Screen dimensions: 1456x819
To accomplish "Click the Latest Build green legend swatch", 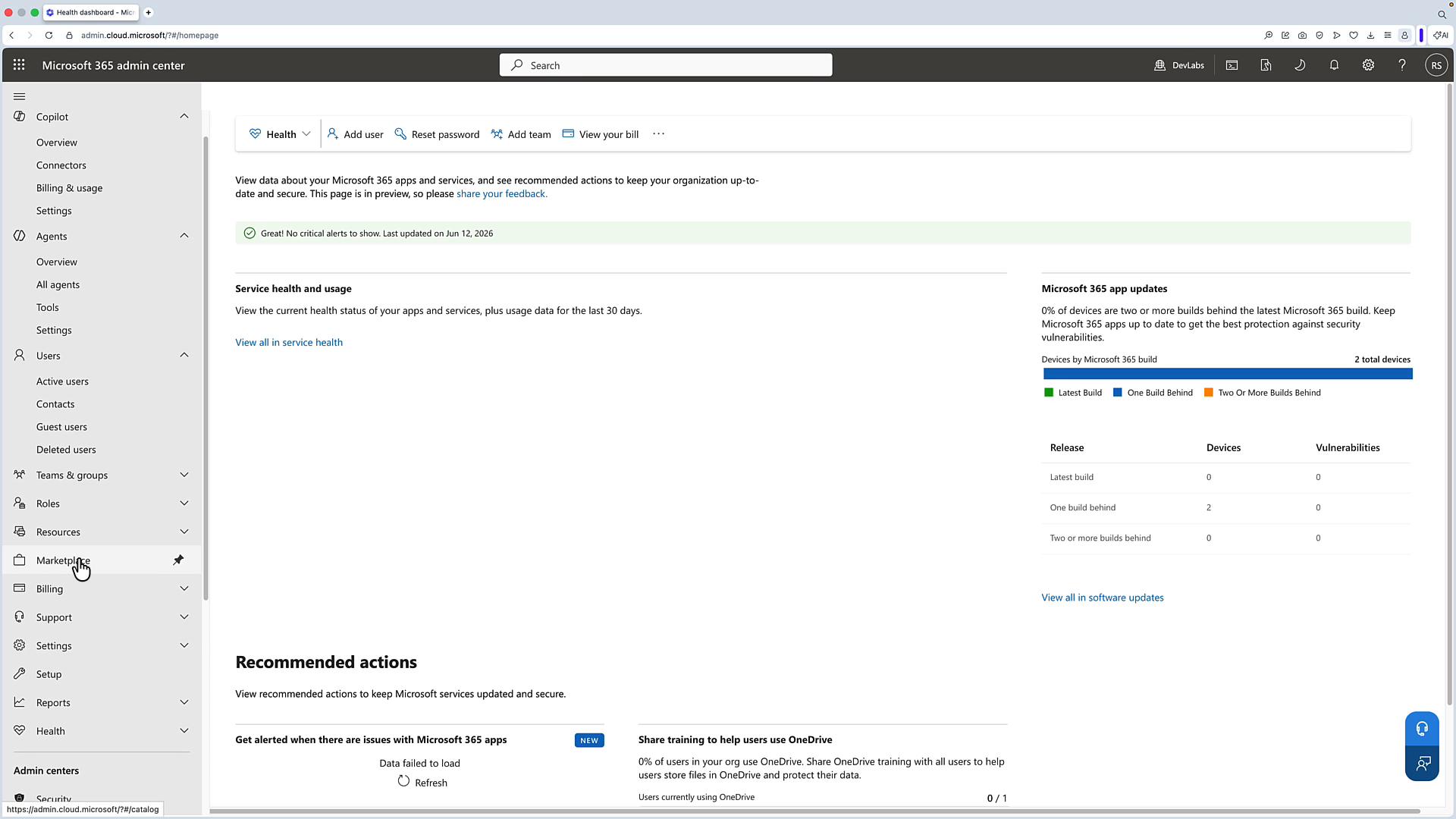I will (1049, 393).
